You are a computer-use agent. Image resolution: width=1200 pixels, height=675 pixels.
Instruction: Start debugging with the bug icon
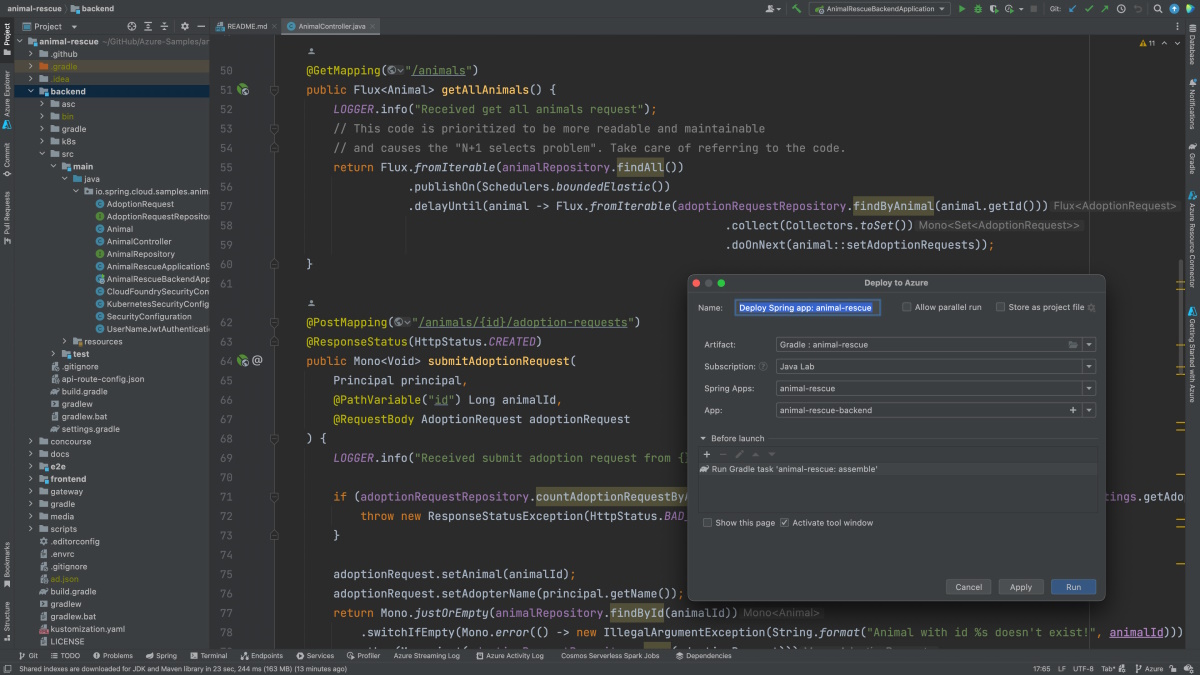point(977,9)
